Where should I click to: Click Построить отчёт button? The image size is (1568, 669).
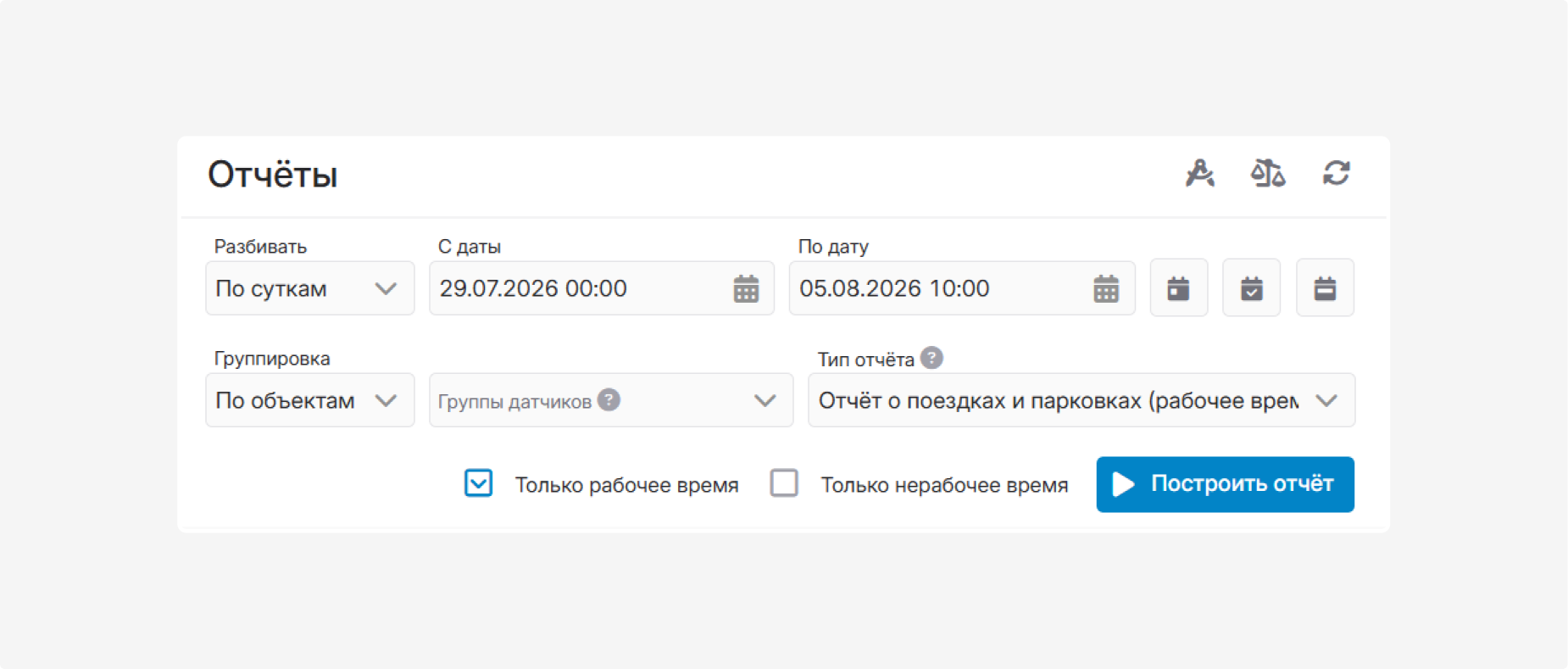tap(1225, 484)
